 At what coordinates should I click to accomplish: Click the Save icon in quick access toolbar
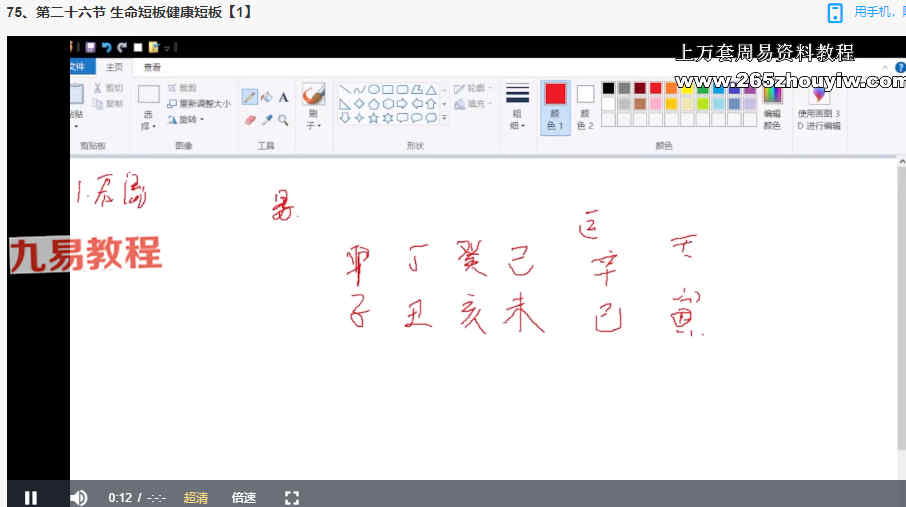pos(90,47)
